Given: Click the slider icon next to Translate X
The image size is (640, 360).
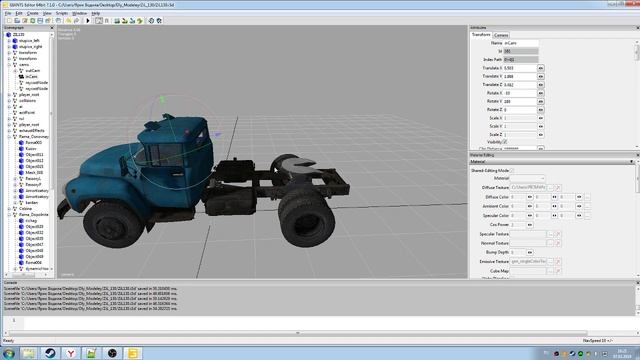Looking at the screenshot, I should tap(541, 68).
